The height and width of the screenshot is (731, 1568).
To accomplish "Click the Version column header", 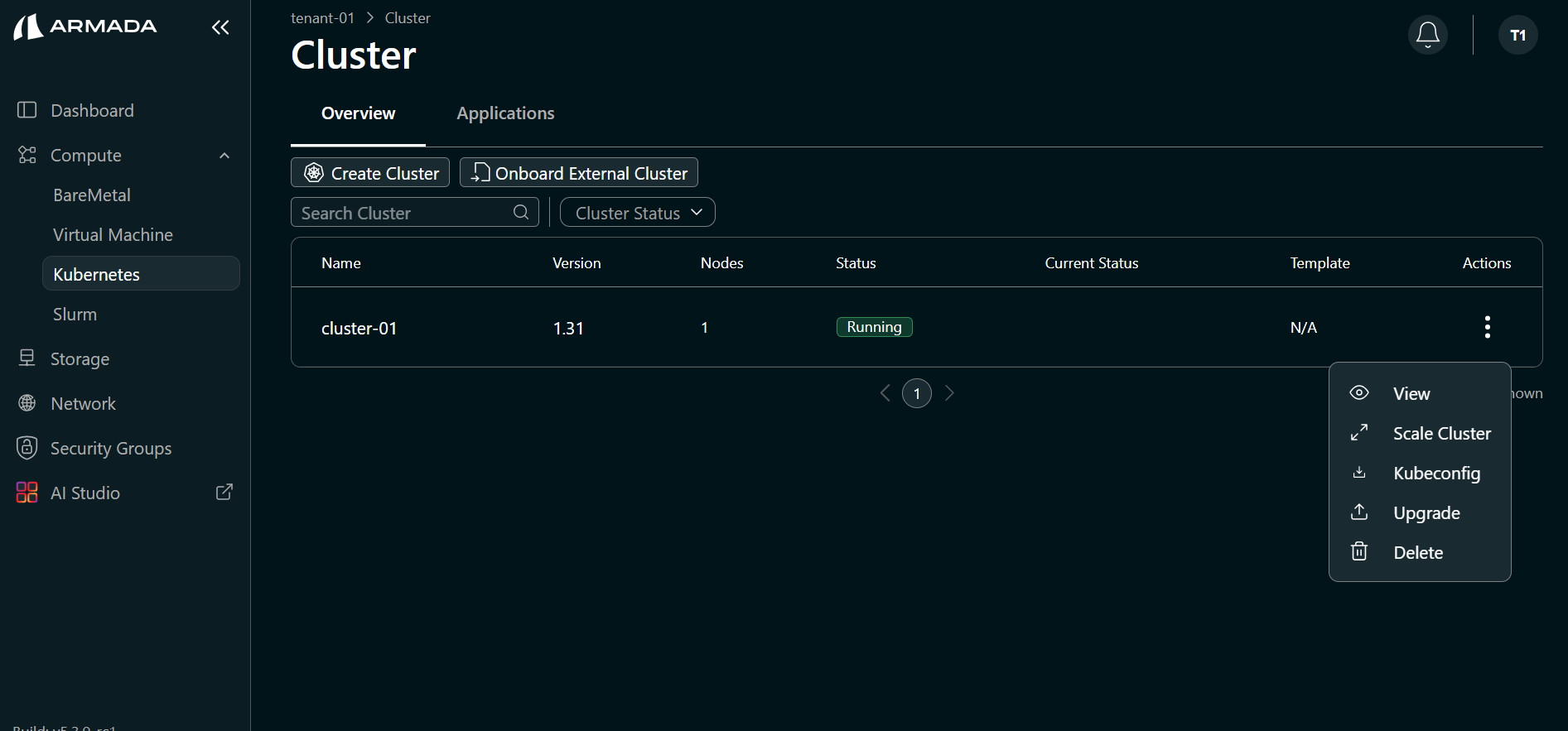I will click(x=577, y=263).
